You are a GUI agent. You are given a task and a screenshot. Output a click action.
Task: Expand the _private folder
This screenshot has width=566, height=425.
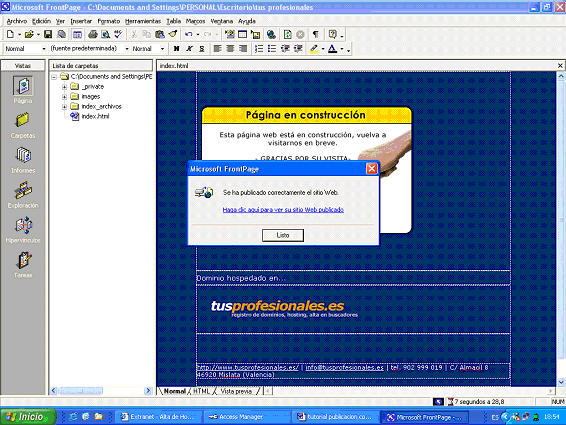point(65,87)
